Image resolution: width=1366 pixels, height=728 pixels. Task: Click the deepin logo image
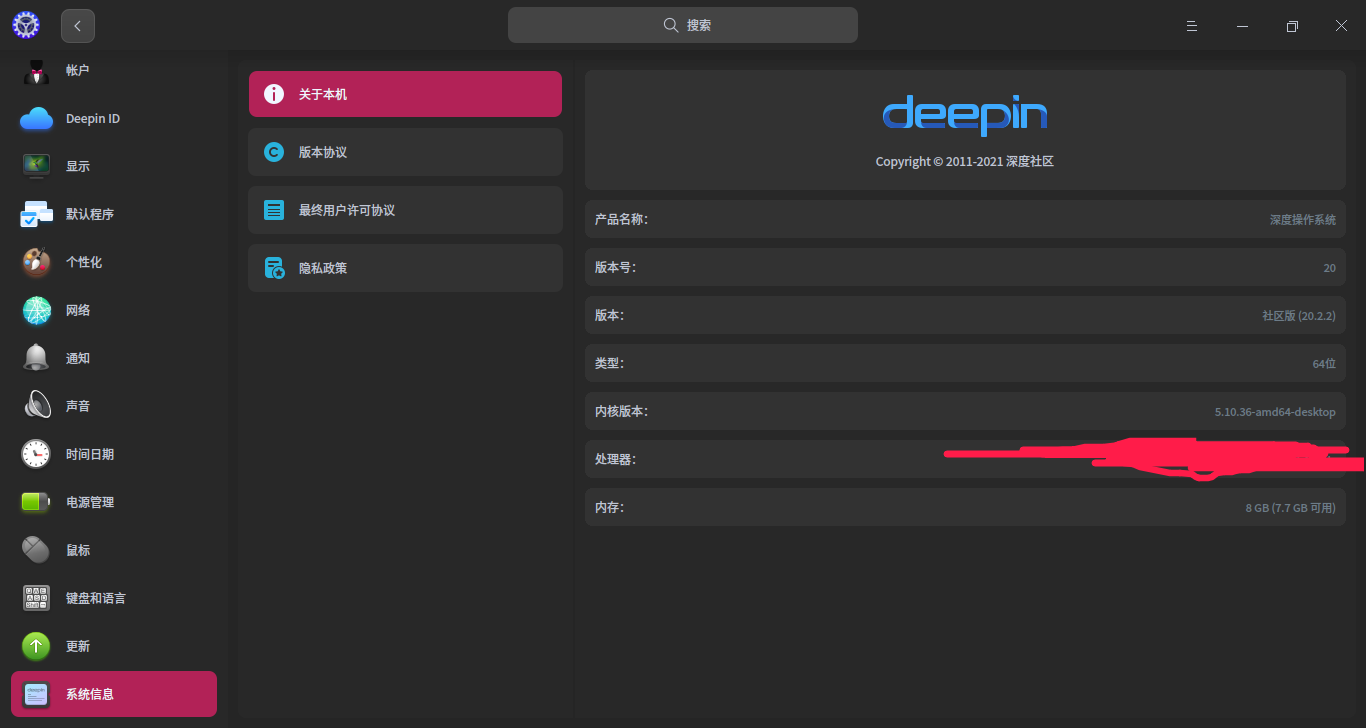click(965, 115)
